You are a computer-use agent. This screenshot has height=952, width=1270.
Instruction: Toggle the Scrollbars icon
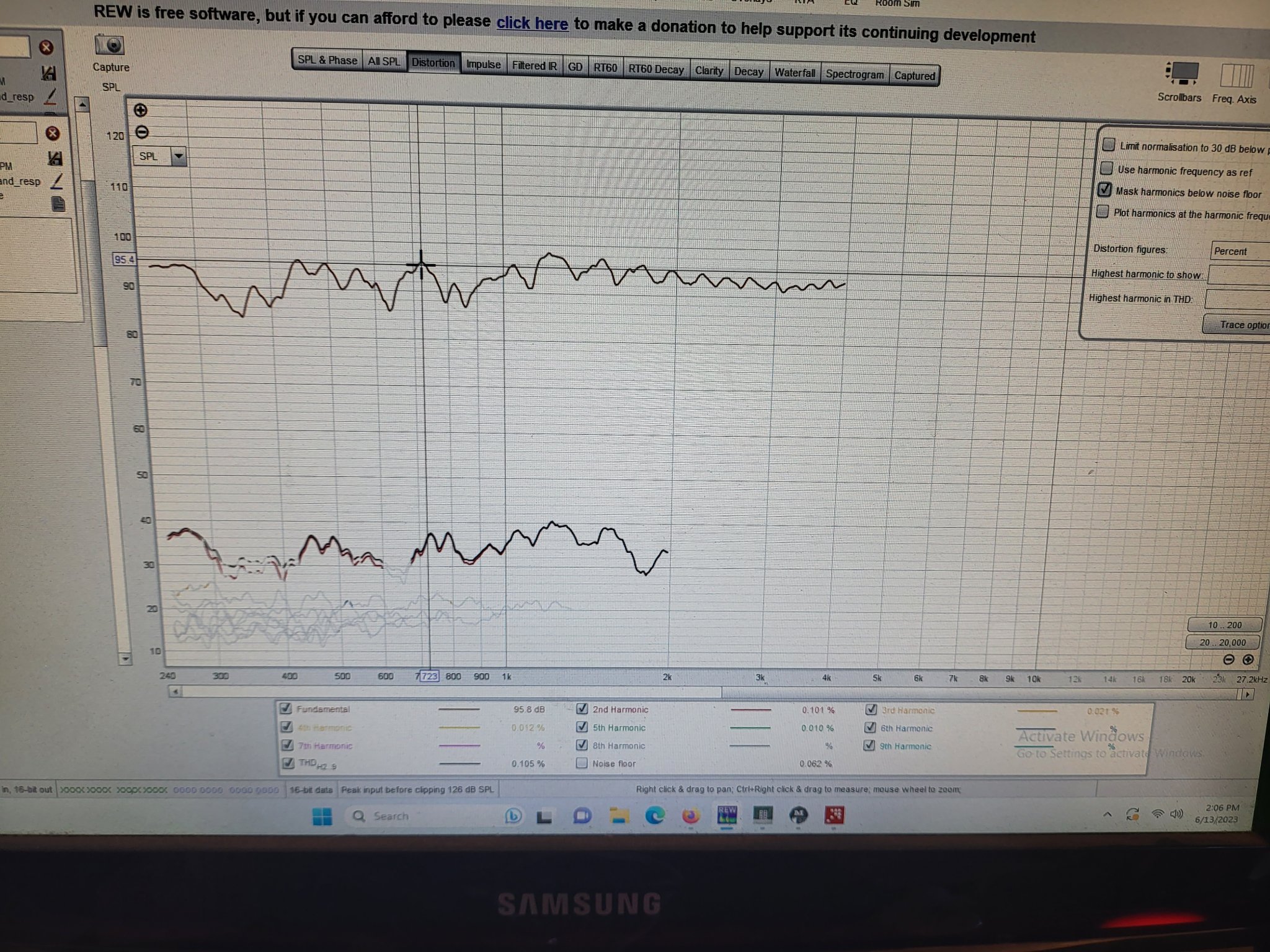(x=1182, y=73)
